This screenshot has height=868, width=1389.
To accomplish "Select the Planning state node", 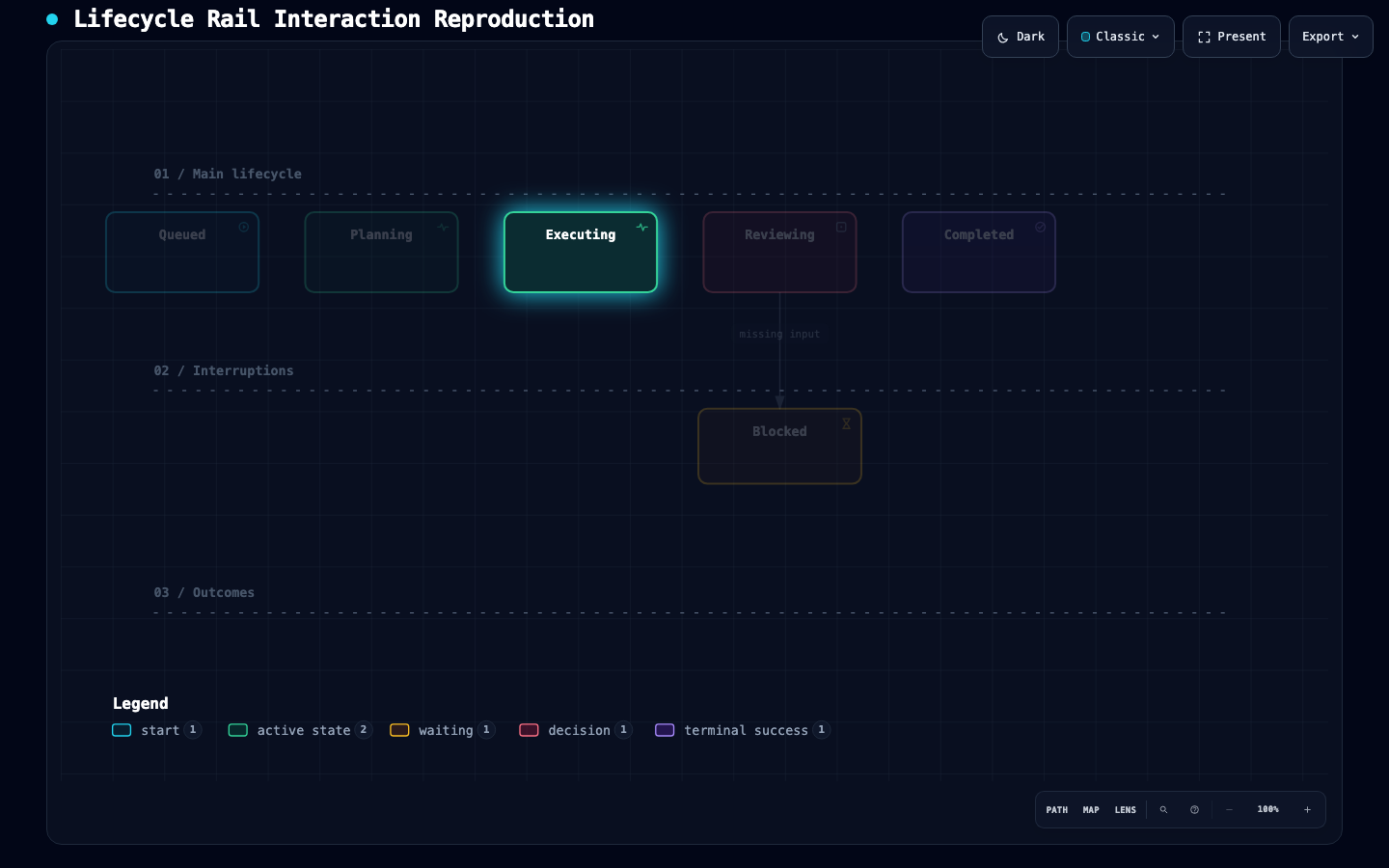I will click(x=381, y=252).
